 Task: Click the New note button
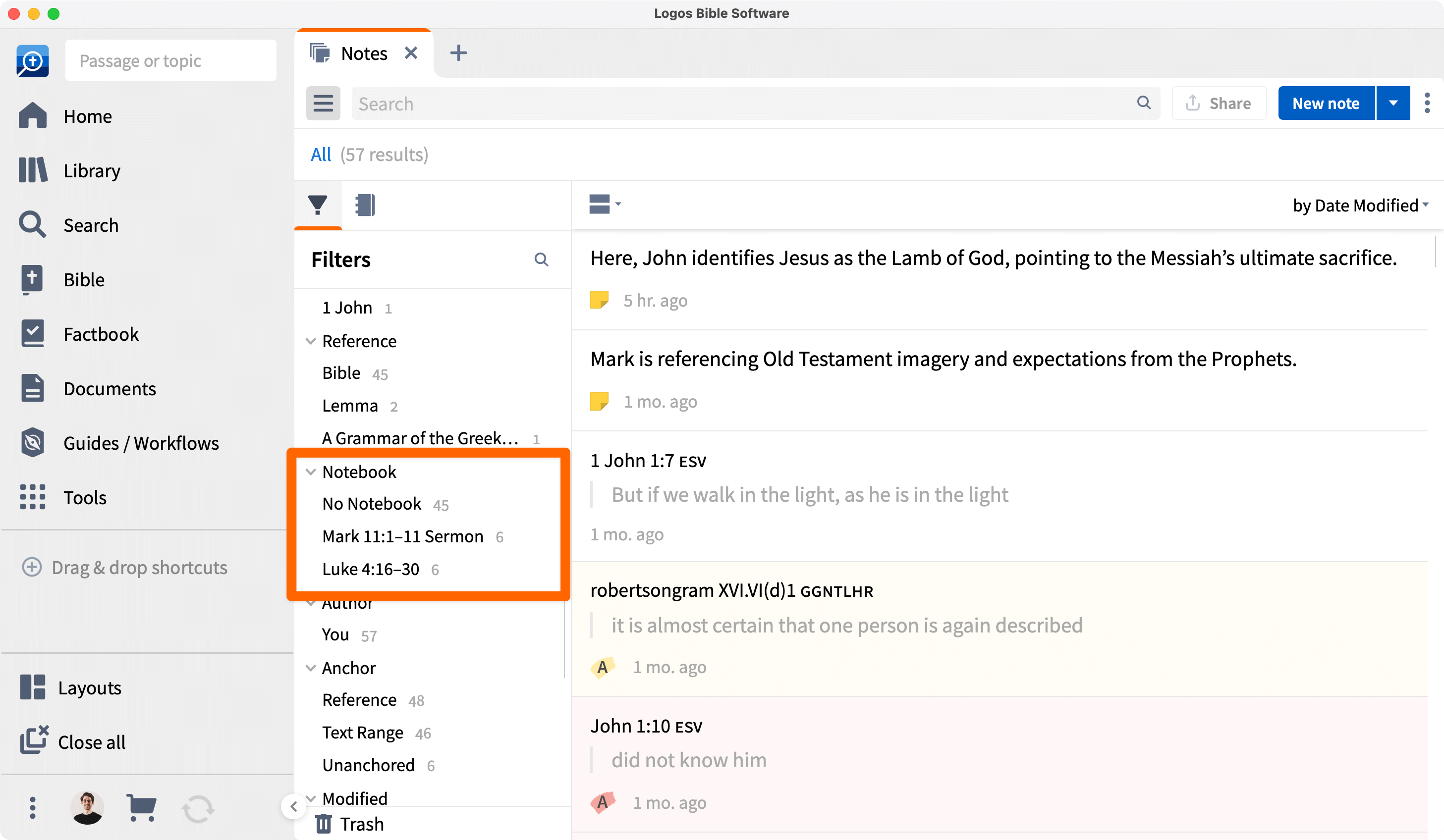coord(1326,103)
